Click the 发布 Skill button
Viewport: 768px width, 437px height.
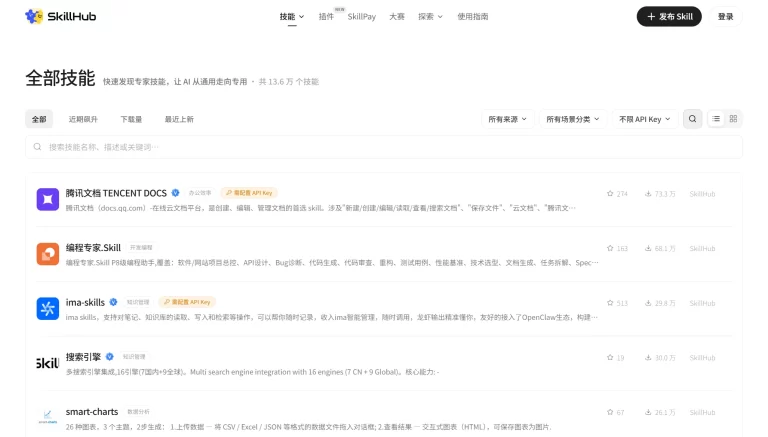pos(669,17)
